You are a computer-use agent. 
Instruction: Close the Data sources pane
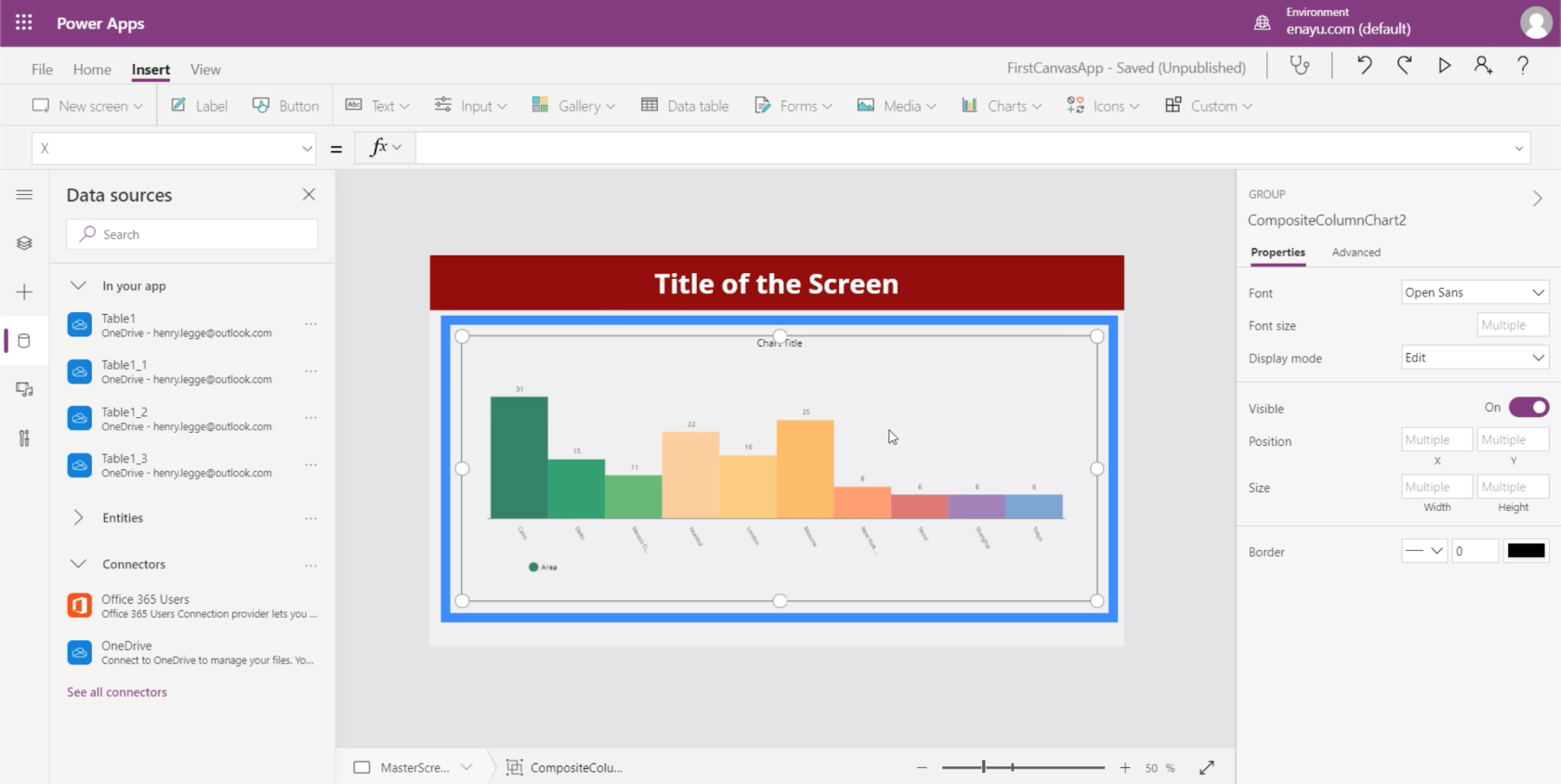308,194
